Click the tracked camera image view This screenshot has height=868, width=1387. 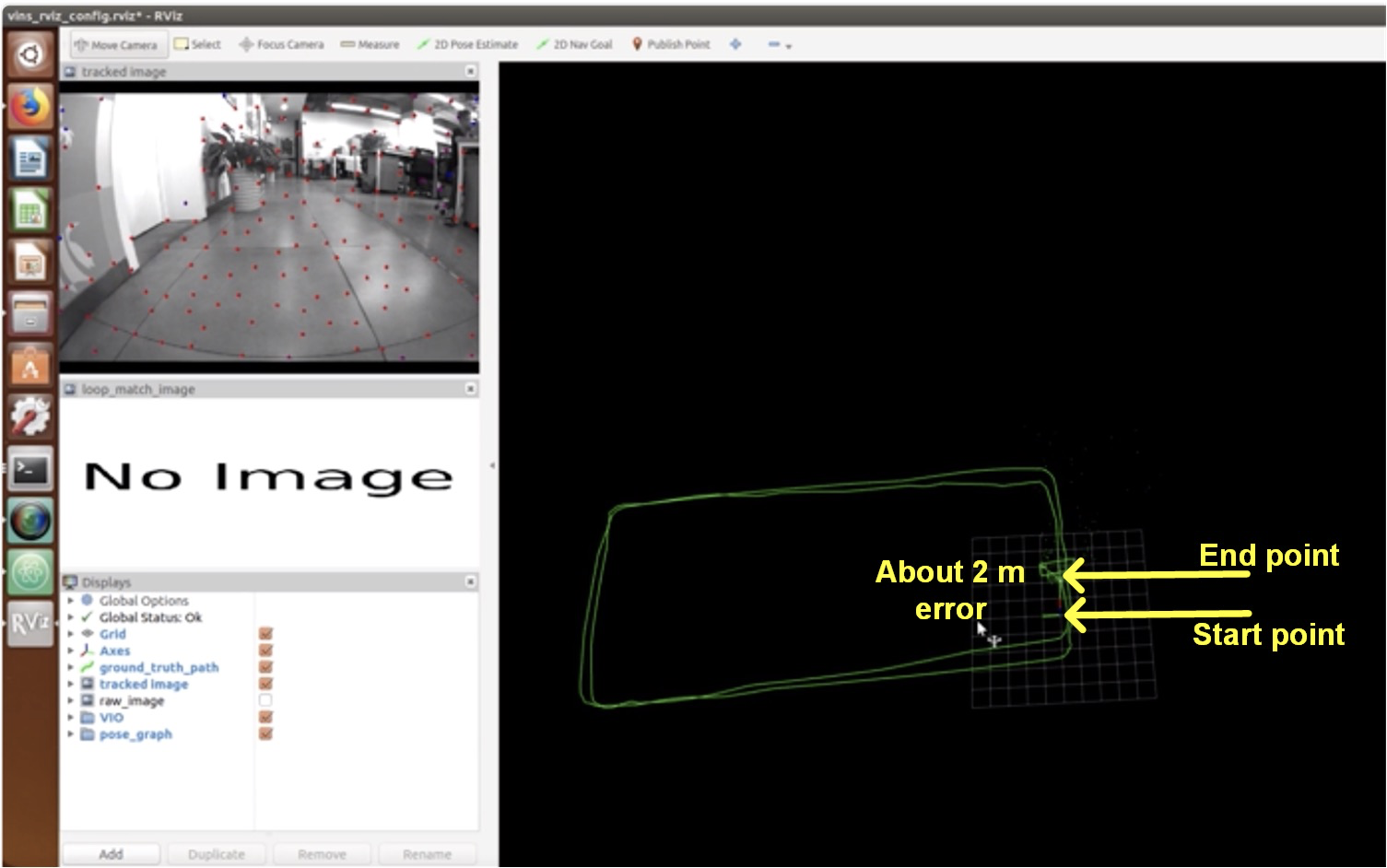pyautogui.click(x=269, y=227)
